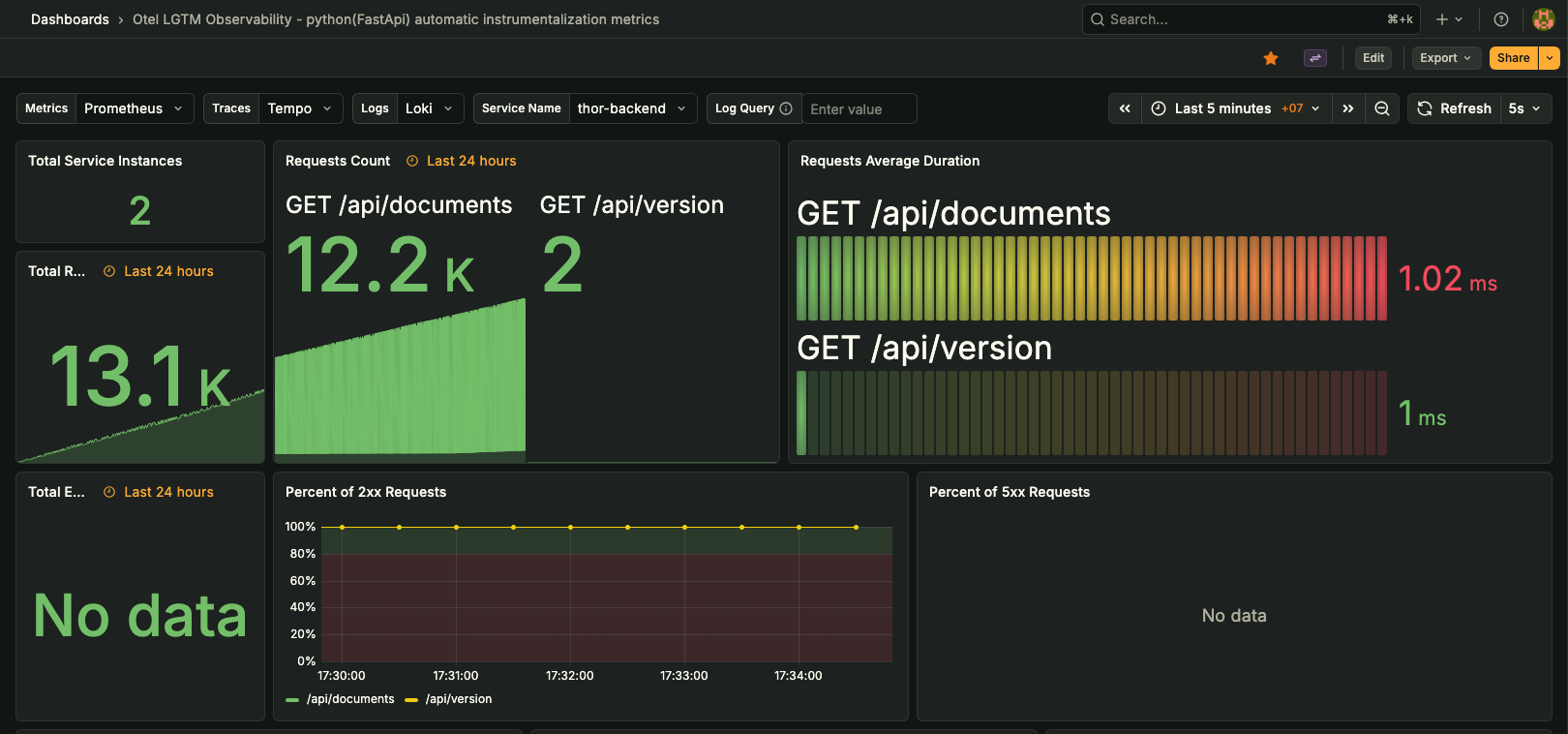Shift time range forwards with double-right arrows
Screen dimensions: 1568x734
(1348, 108)
